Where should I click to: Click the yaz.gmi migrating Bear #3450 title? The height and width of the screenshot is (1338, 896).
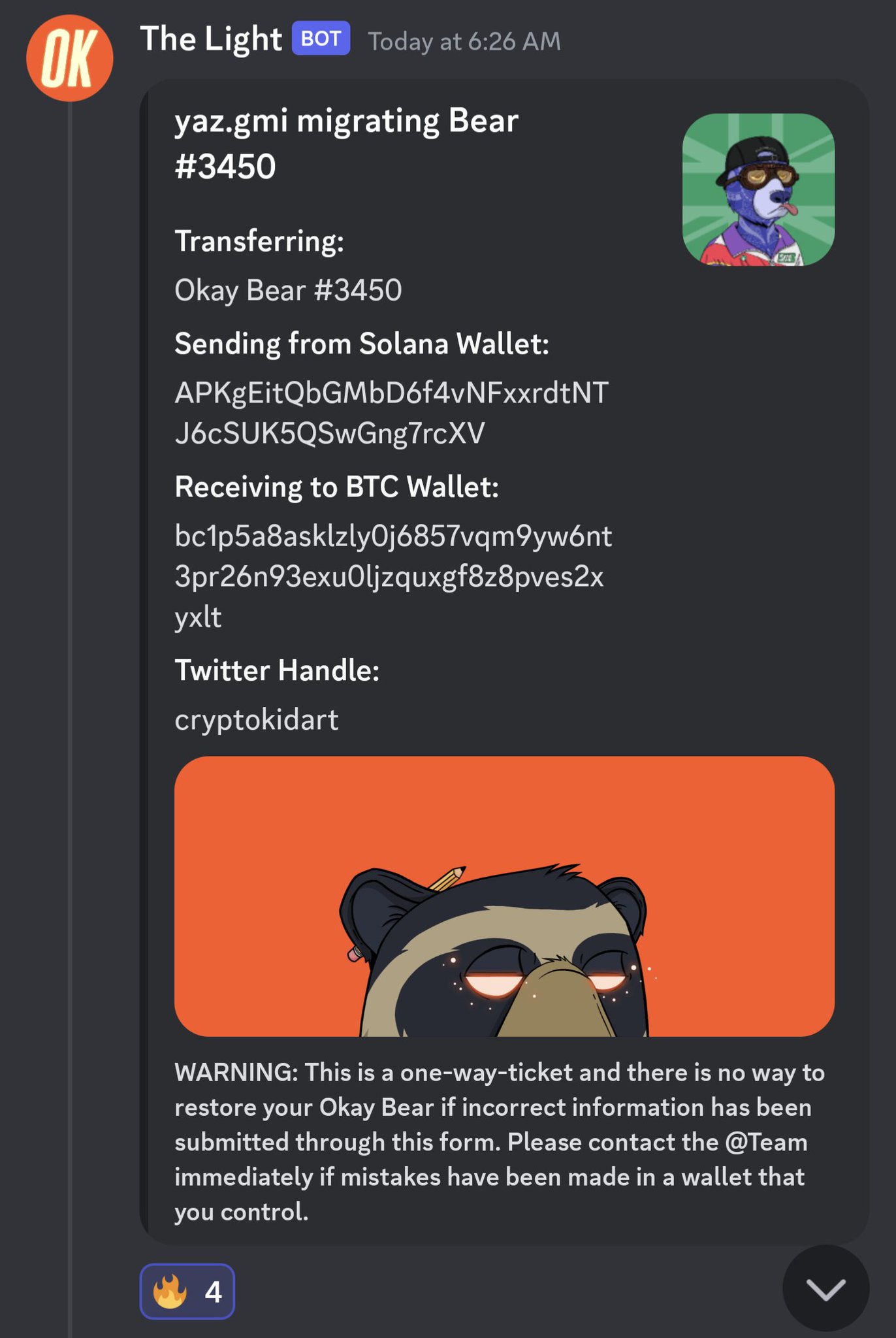(x=346, y=144)
